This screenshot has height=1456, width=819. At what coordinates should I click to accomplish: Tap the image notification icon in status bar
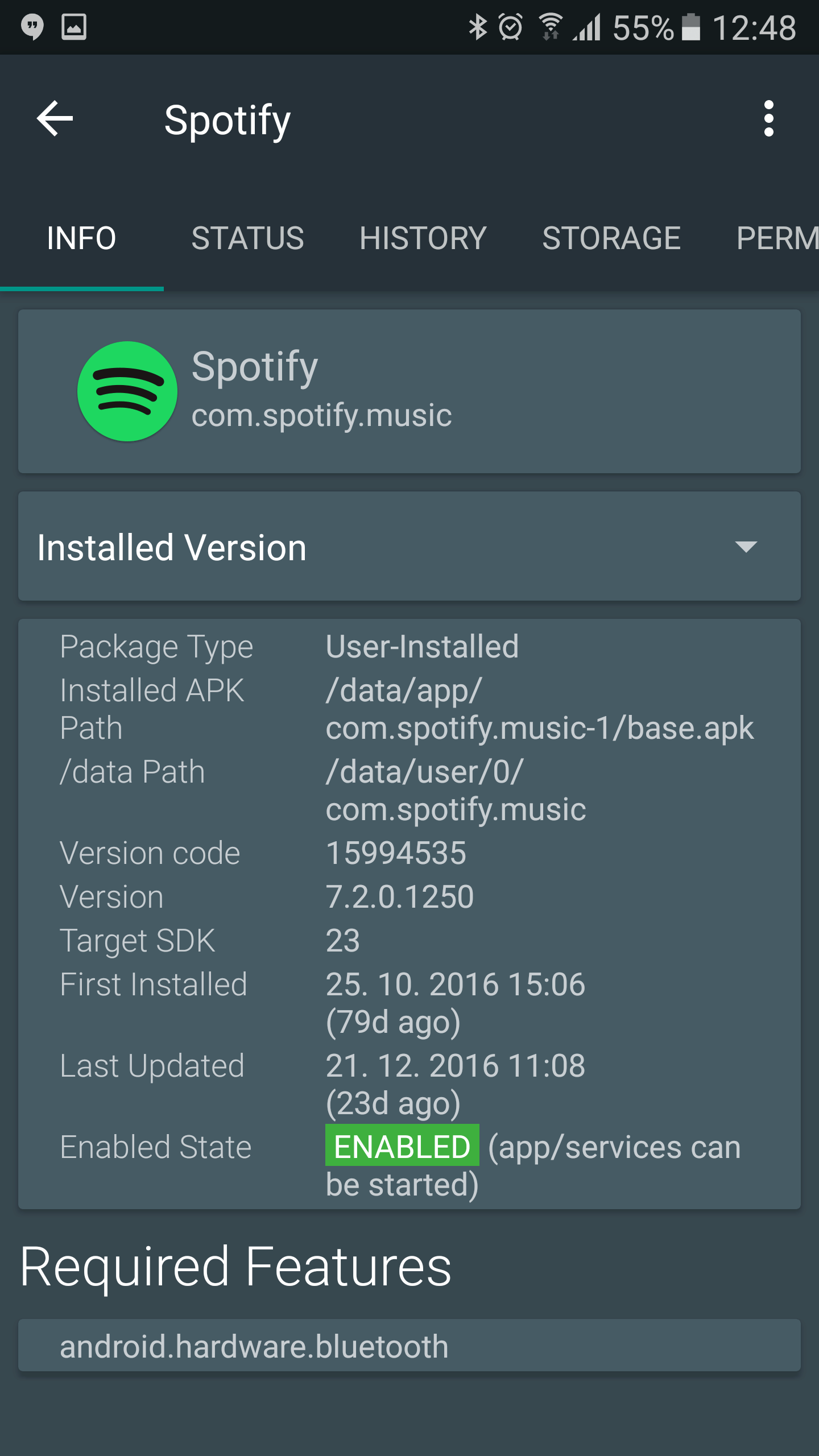pos(74,27)
